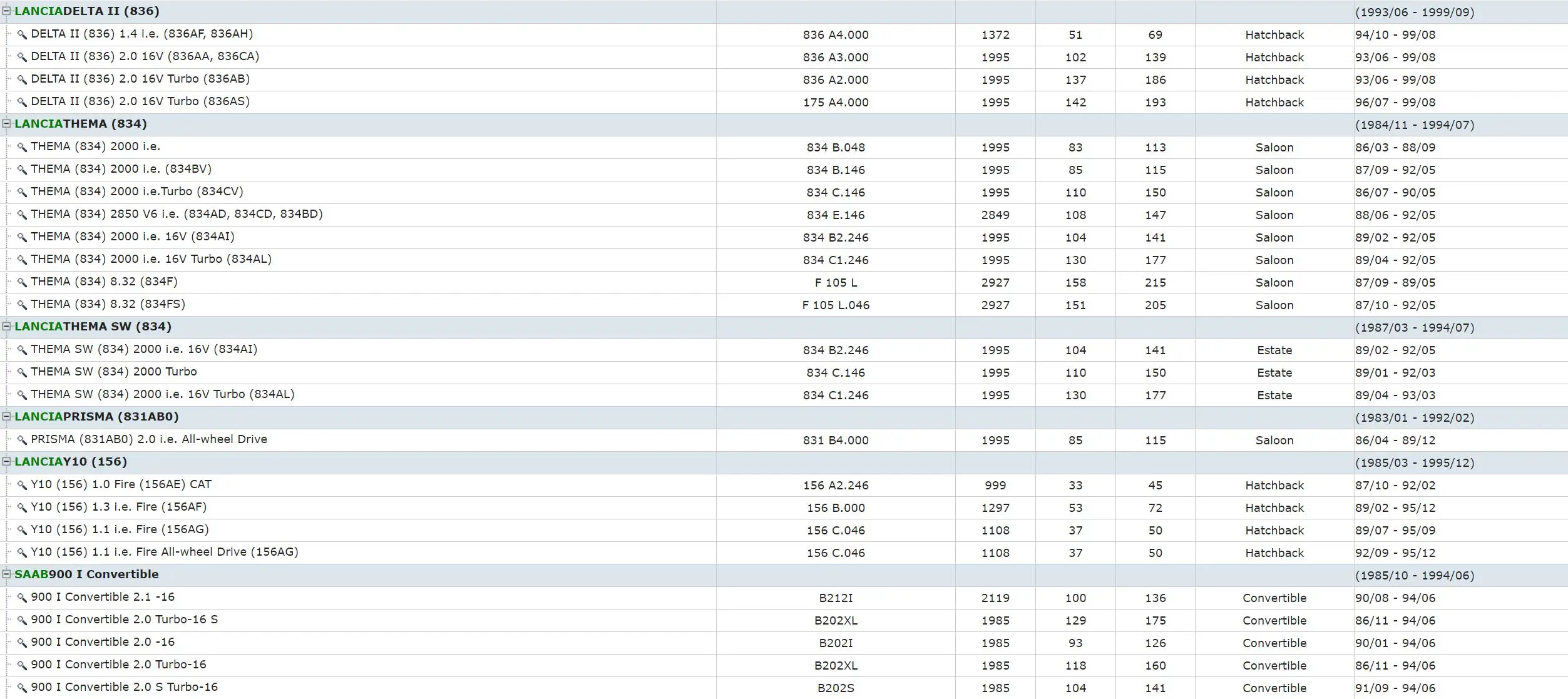Collapse the LANCIA THEMA SW (834) group
The height and width of the screenshot is (699, 1568).
click(x=7, y=326)
